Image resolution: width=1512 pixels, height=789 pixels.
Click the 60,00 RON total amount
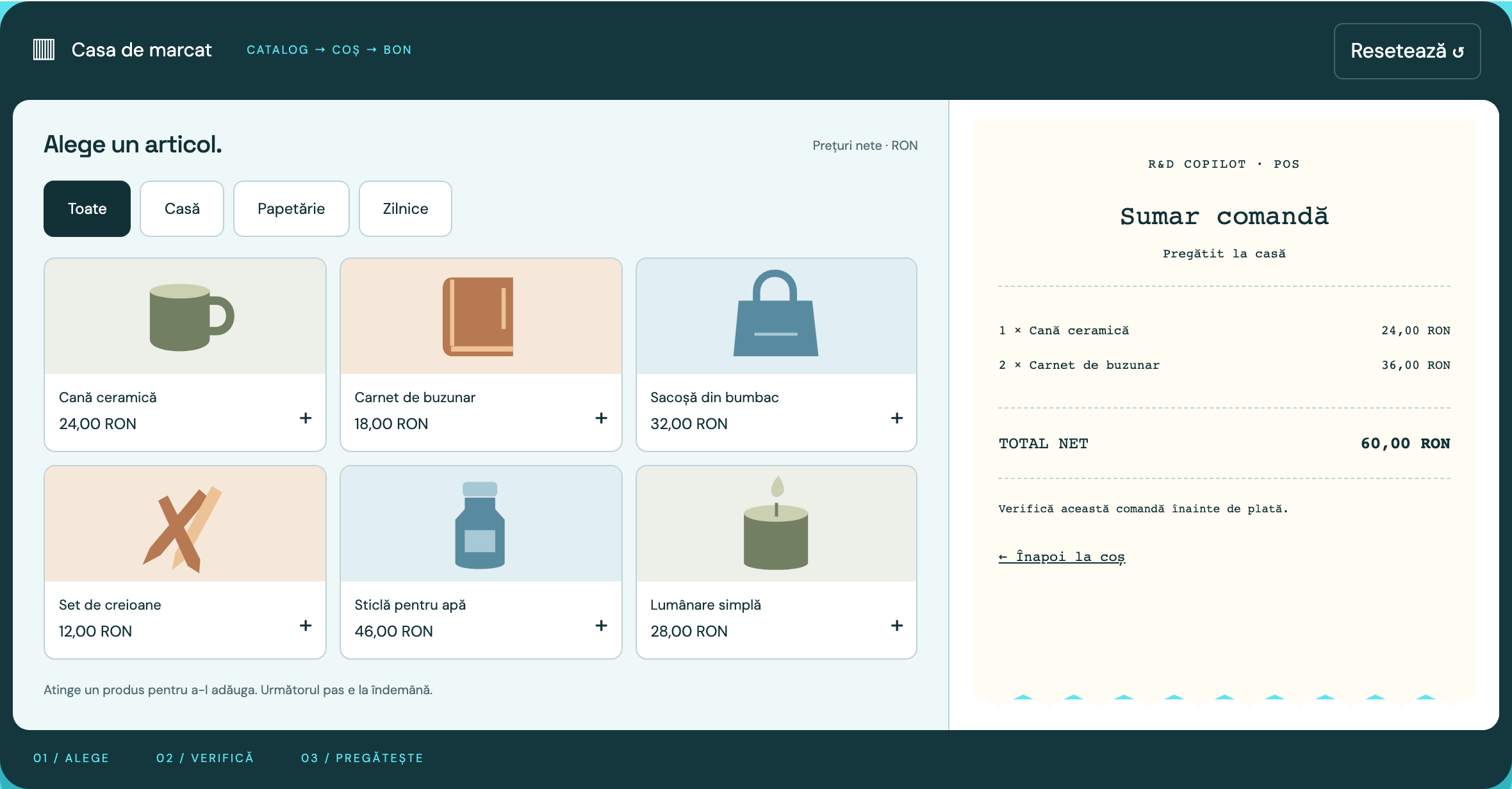click(1405, 443)
